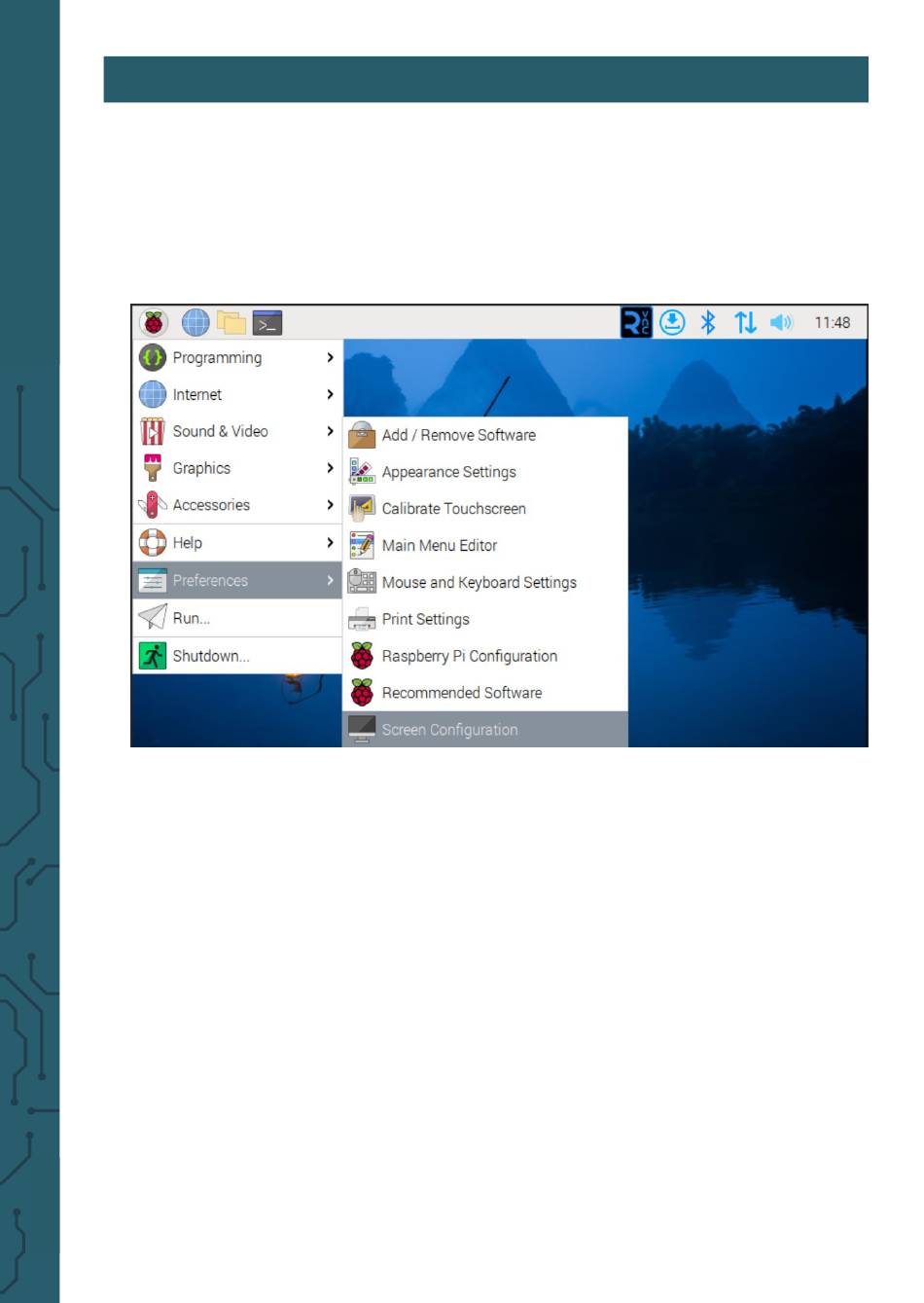
Task: Open the Programming menu entry
Action: [237, 357]
